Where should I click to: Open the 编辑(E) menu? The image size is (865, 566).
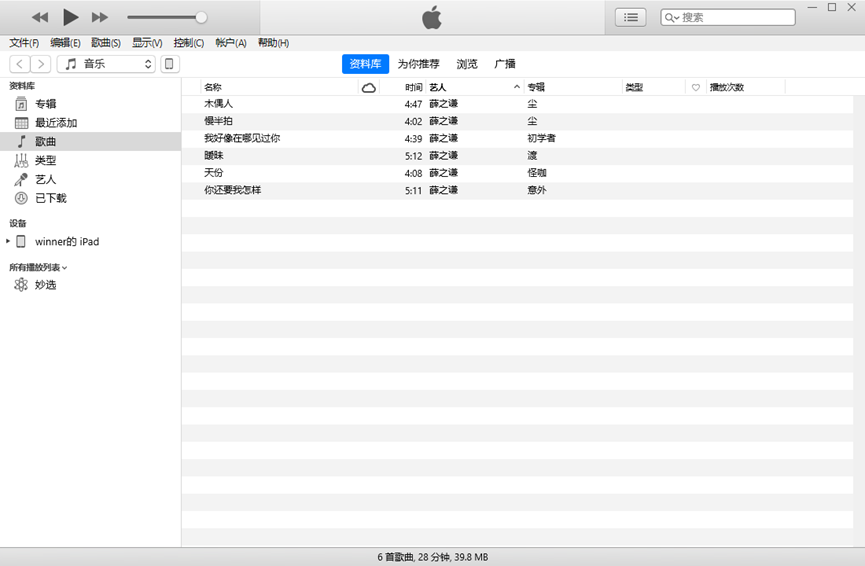tap(65, 43)
